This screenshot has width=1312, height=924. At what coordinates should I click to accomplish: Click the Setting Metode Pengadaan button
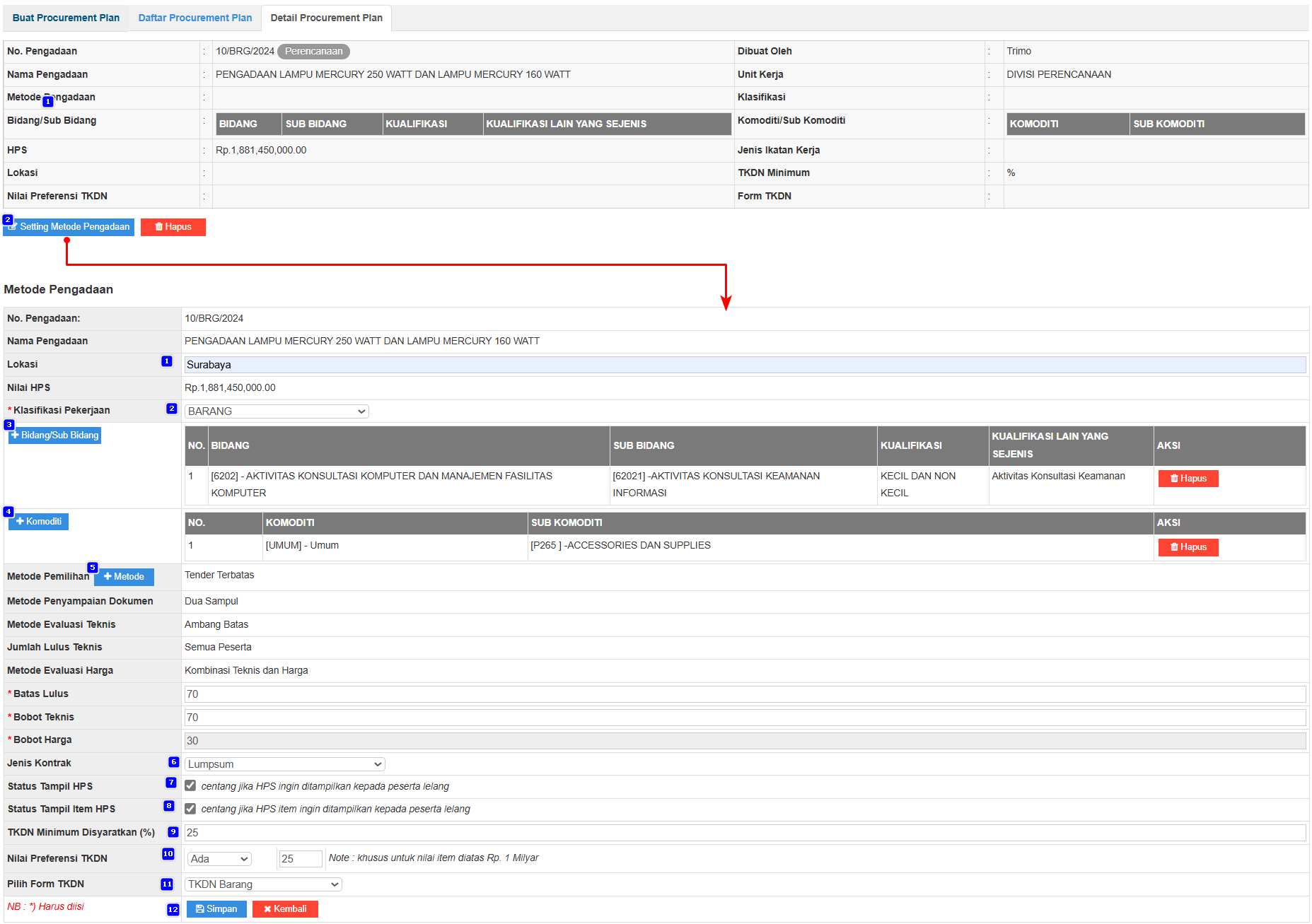pos(69,227)
